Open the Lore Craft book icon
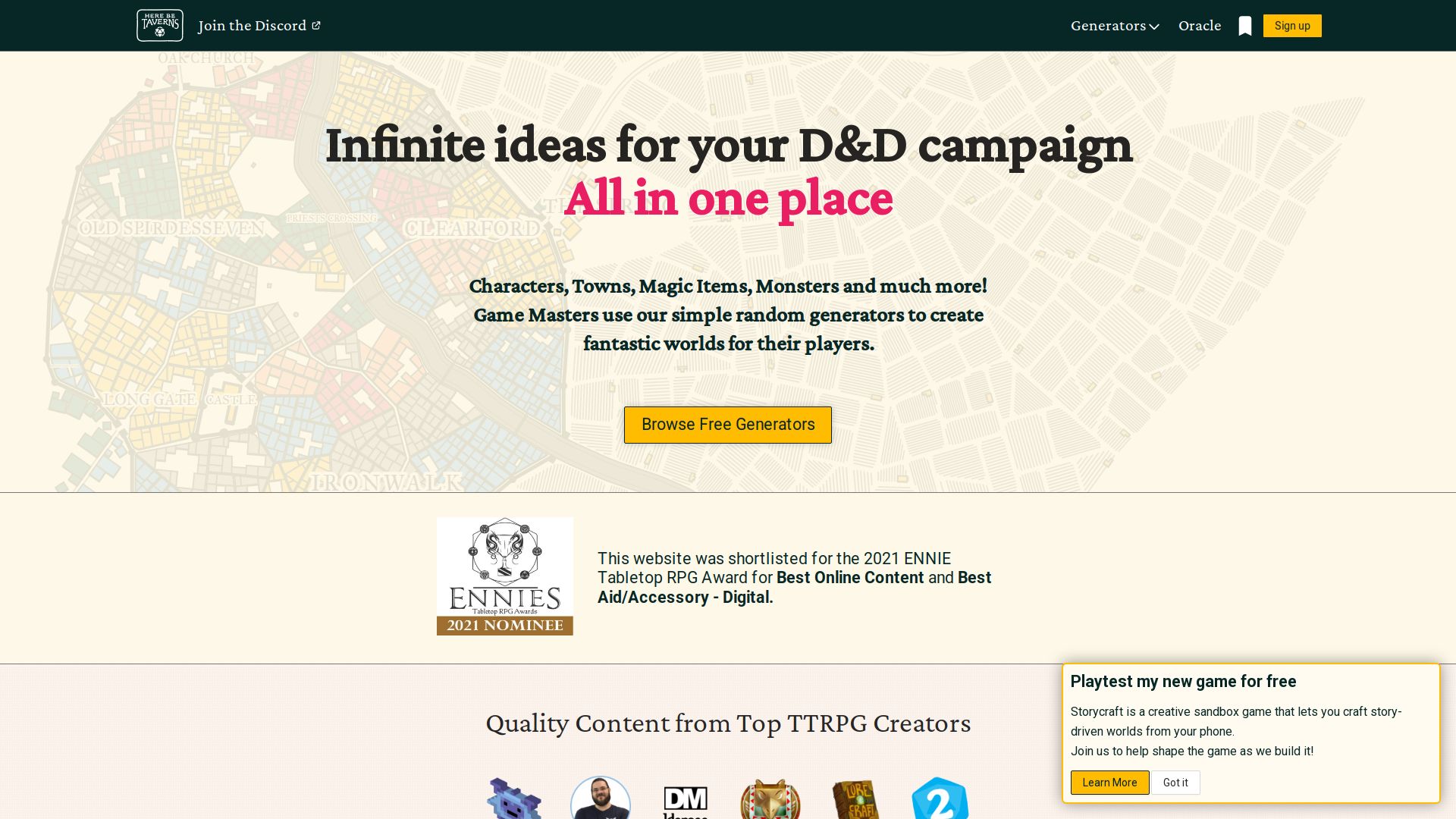The image size is (1456, 819). click(855, 799)
